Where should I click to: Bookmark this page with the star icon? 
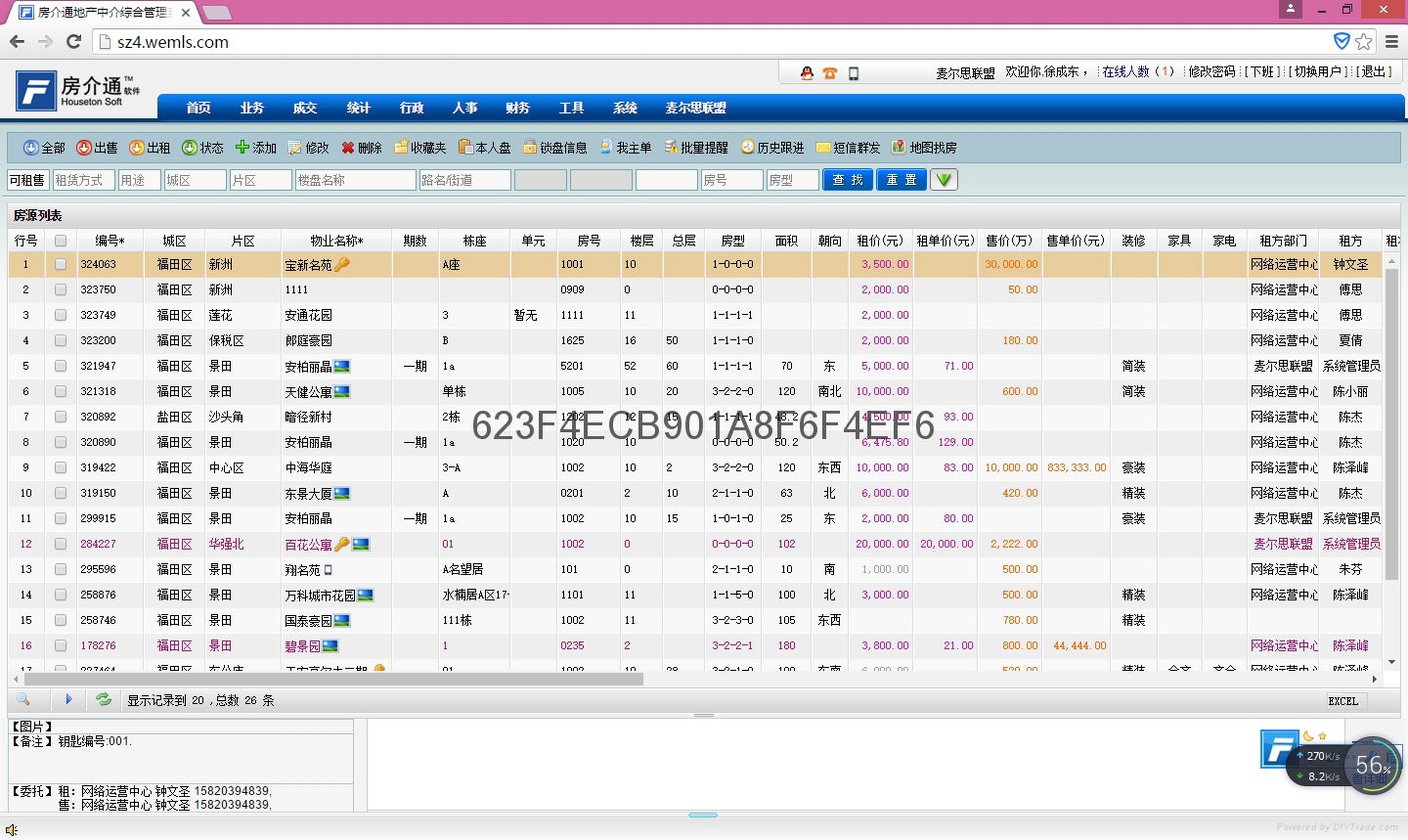1364,41
